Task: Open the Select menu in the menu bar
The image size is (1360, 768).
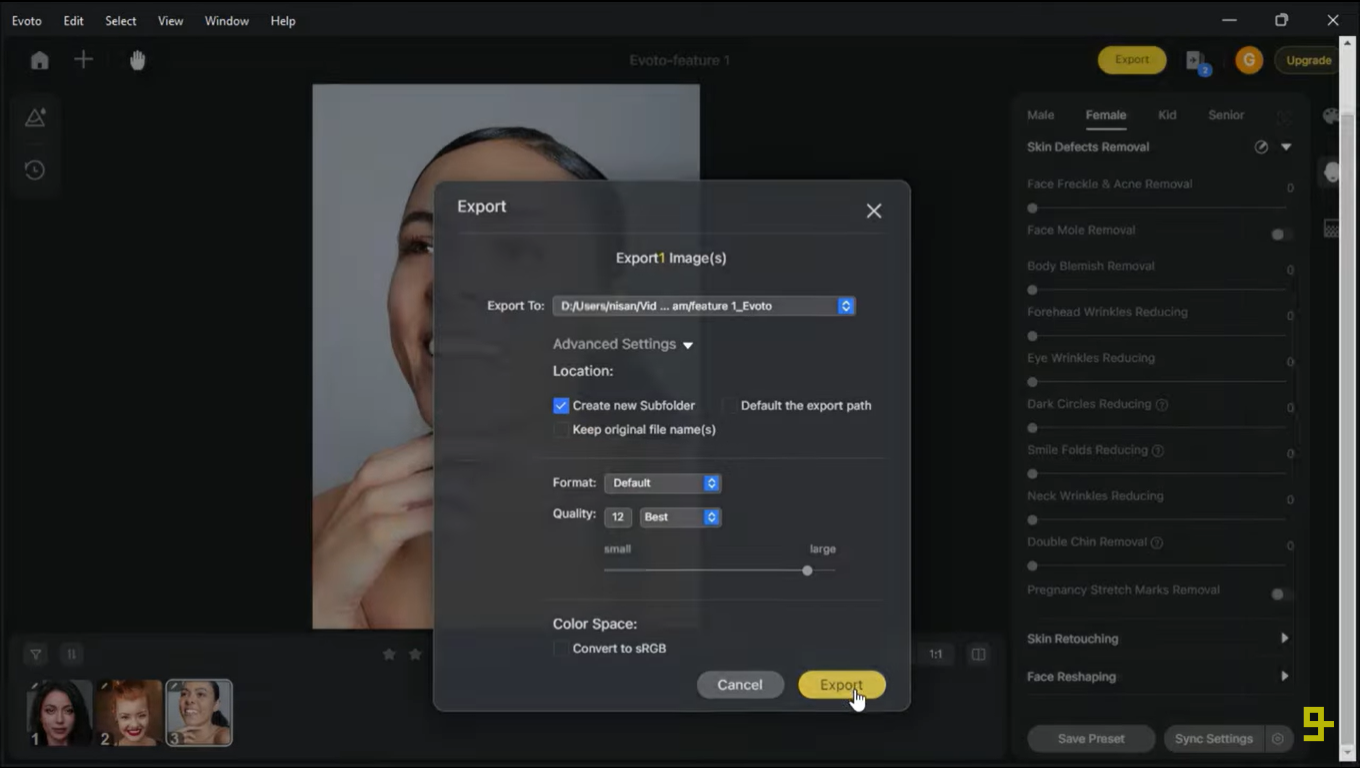Action: click(x=120, y=20)
